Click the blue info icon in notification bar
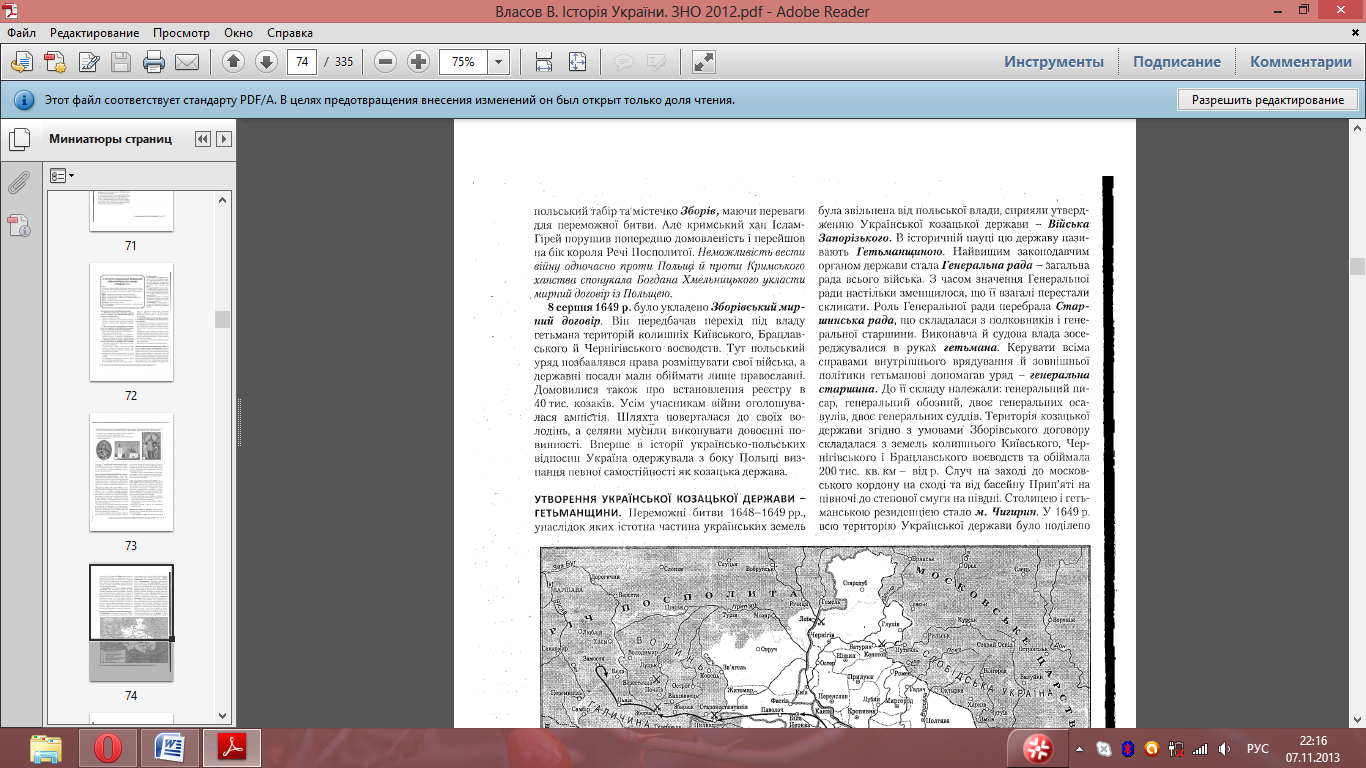 click(x=23, y=100)
